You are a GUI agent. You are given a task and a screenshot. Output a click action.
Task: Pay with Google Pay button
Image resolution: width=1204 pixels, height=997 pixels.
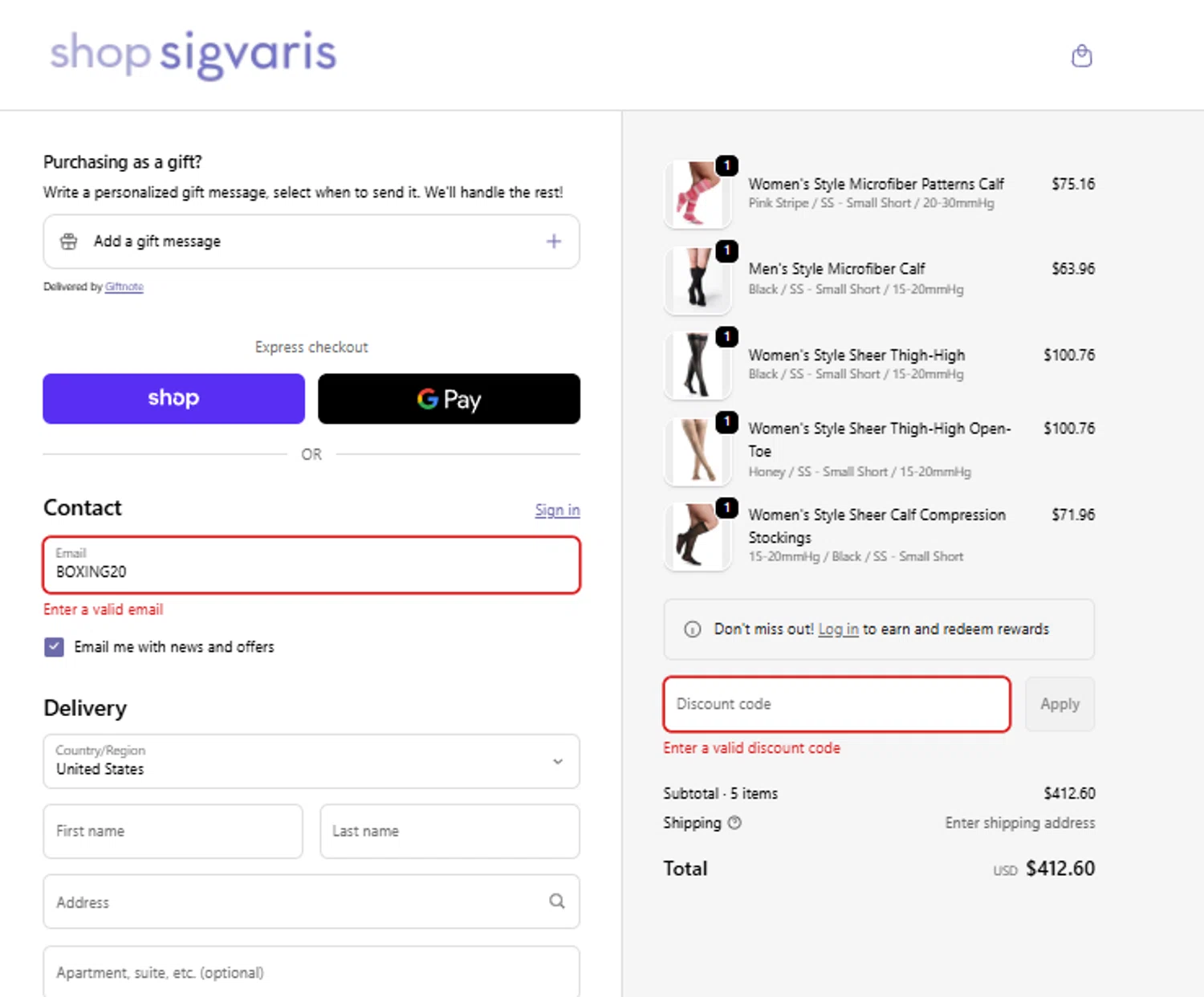(x=449, y=398)
